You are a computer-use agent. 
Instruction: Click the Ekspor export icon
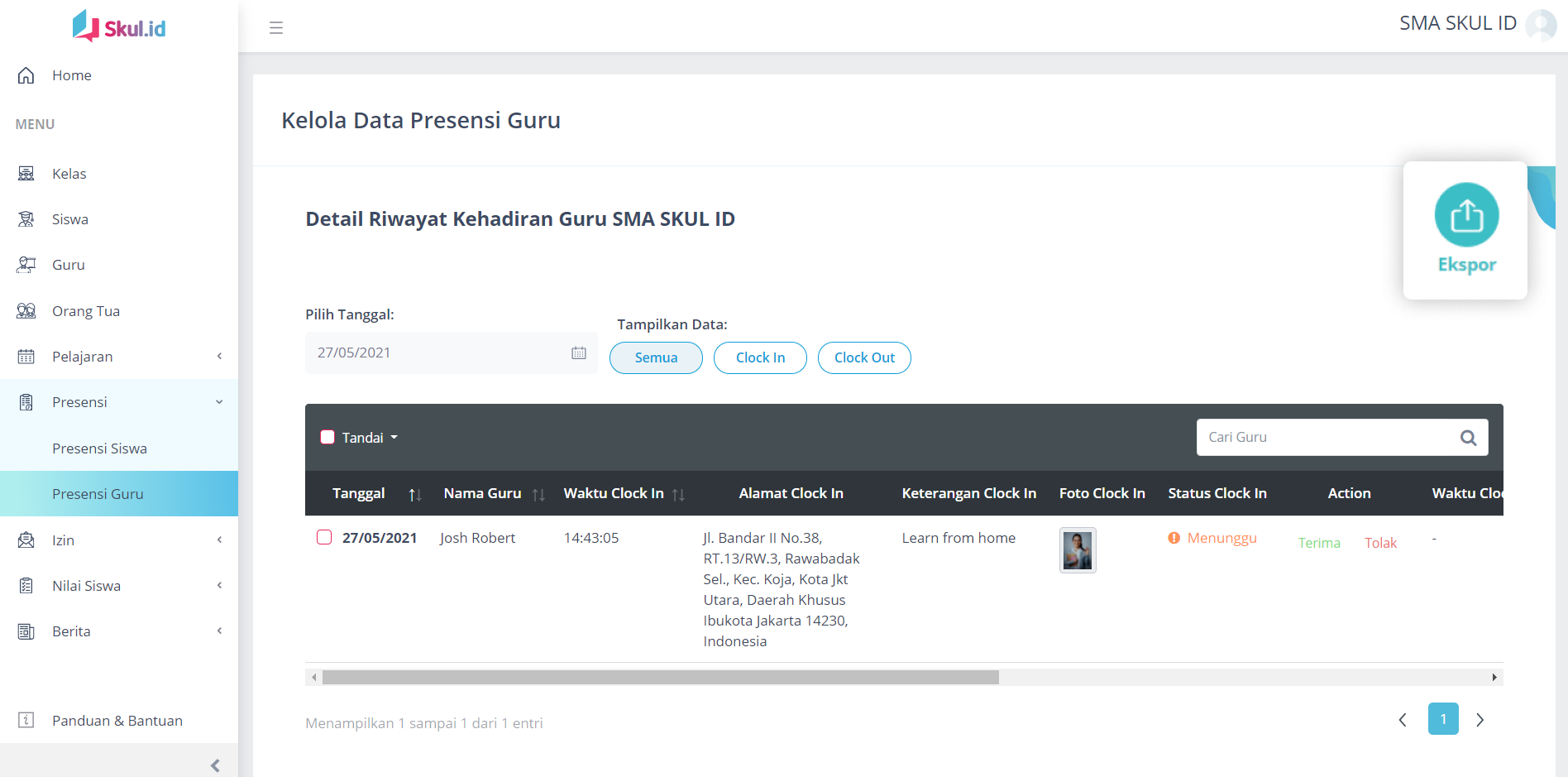pyautogui.click(x=1466, y=215)
